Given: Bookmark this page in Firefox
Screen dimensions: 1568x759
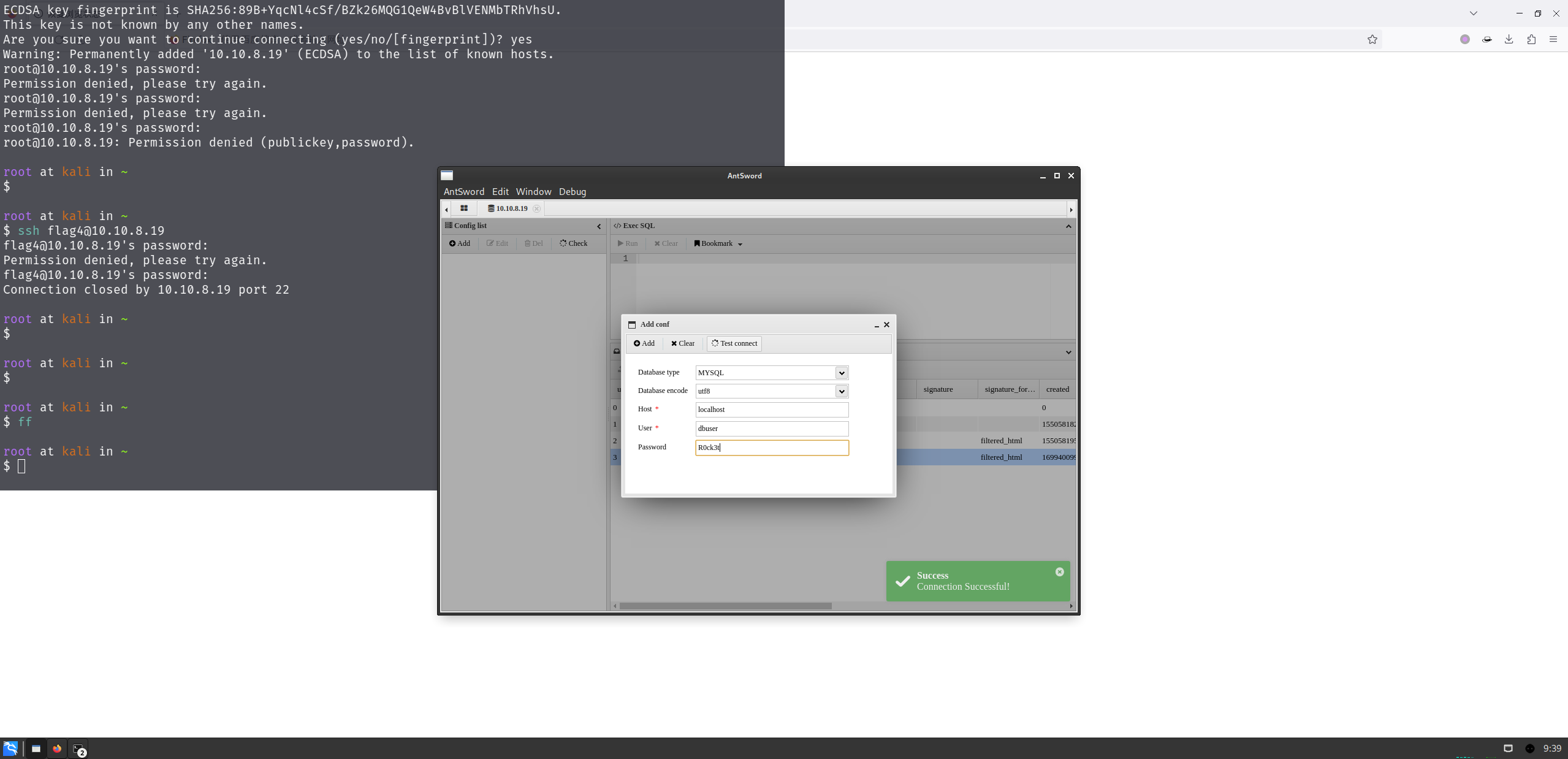Looking at the screenshot, I should (x=1372, y=39).
